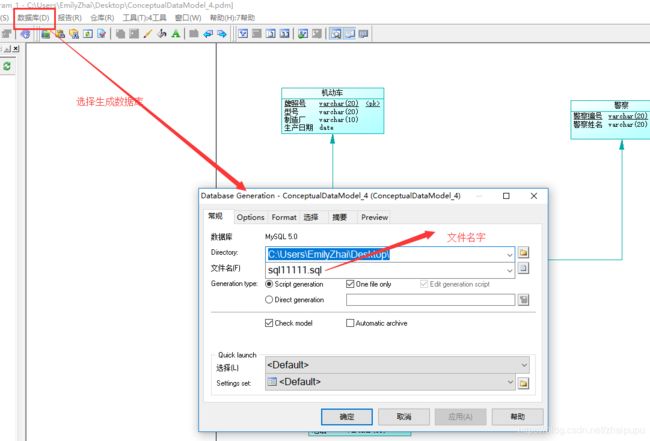The height and width of the screenshot is (441, 650).
Task: Open the 仓库(R) menu
Action: (102, 18)
